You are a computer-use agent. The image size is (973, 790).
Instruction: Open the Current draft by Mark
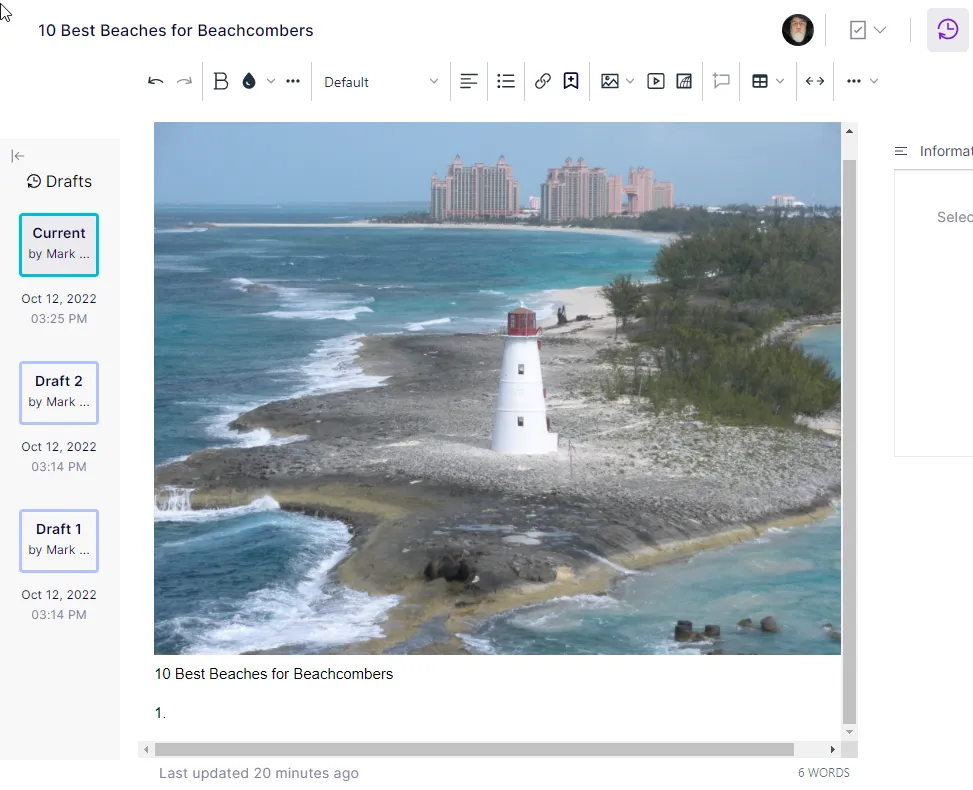pyautogui.click(x=59, y=245)
